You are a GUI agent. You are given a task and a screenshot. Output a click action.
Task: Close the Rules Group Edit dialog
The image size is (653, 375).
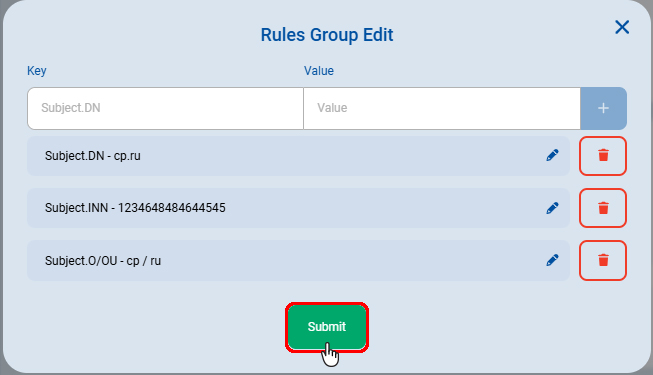(x=622, y=28)
